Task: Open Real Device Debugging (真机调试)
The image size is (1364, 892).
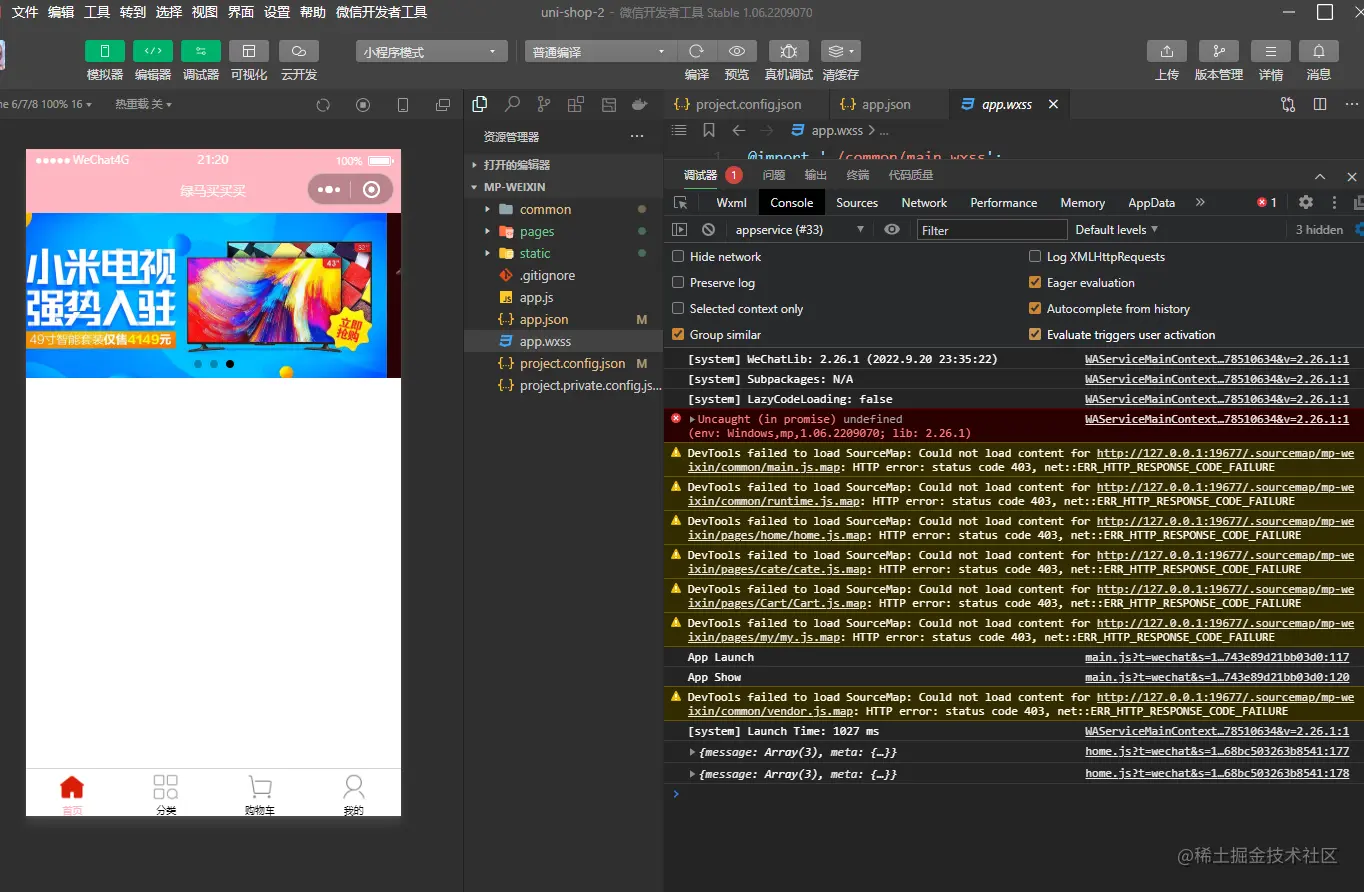Action: click(789, 51)
